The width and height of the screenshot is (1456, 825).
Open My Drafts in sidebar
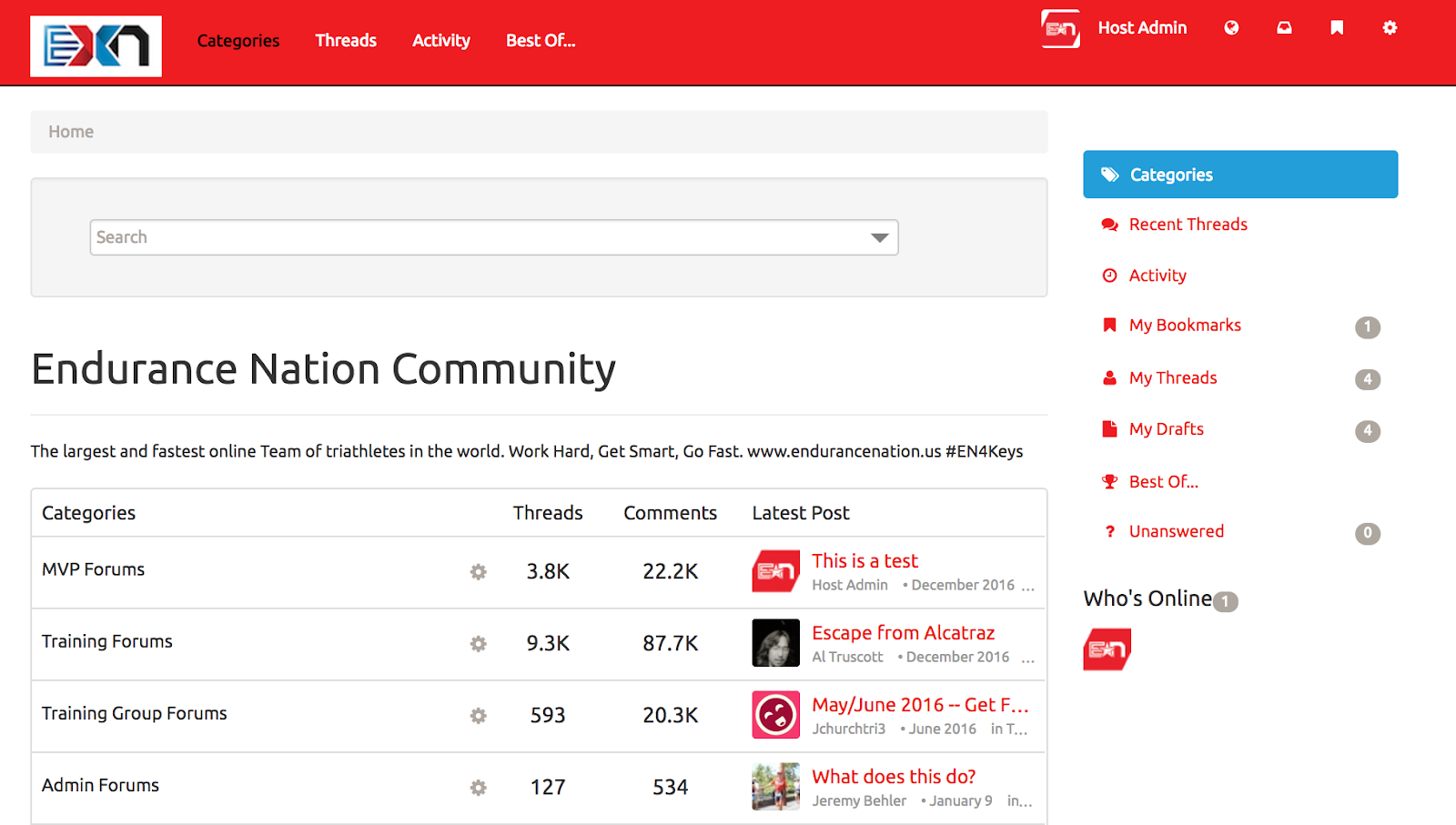(x=1166, y=429)
